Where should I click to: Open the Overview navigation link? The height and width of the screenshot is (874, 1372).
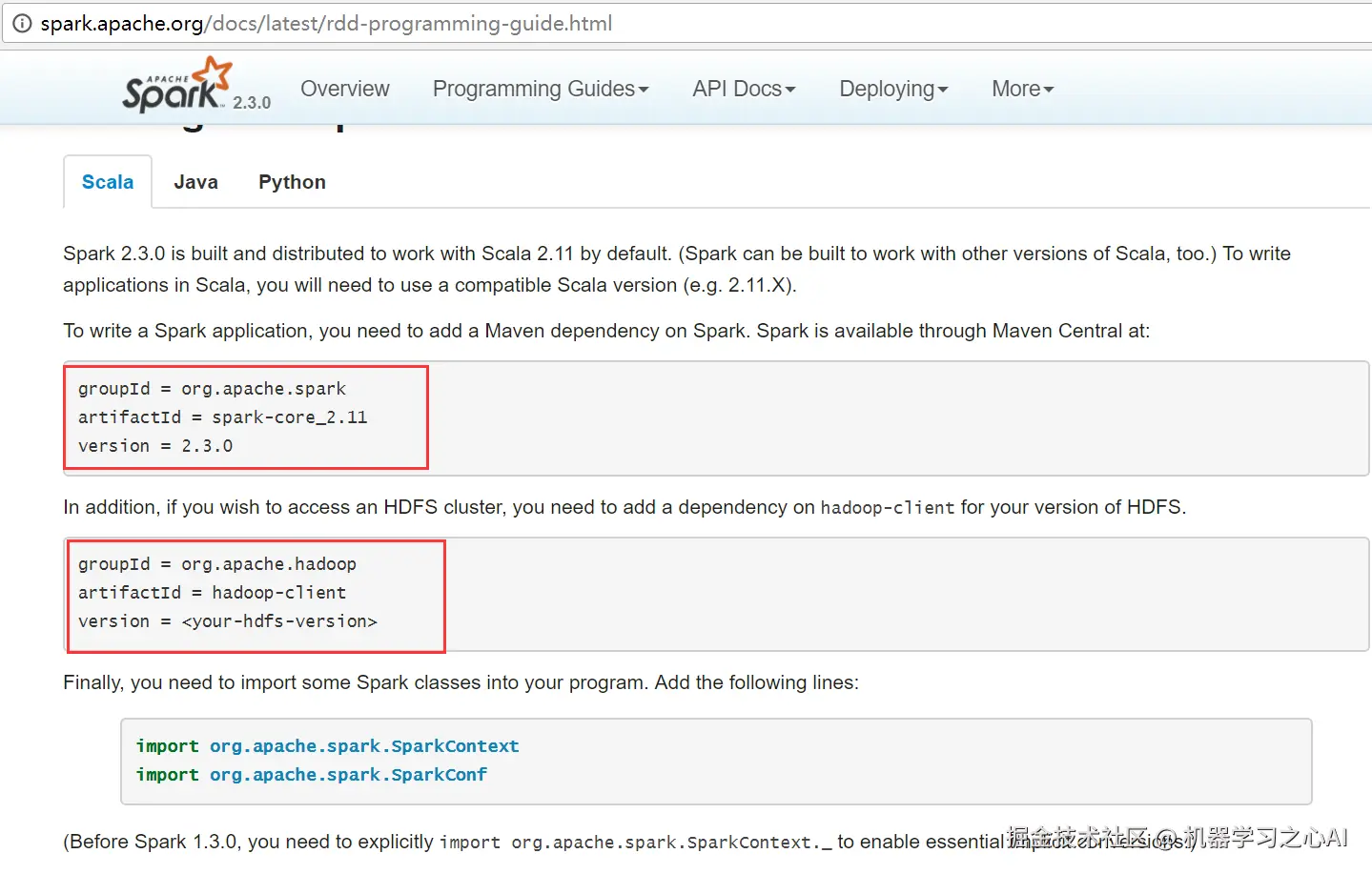(344, 89)
